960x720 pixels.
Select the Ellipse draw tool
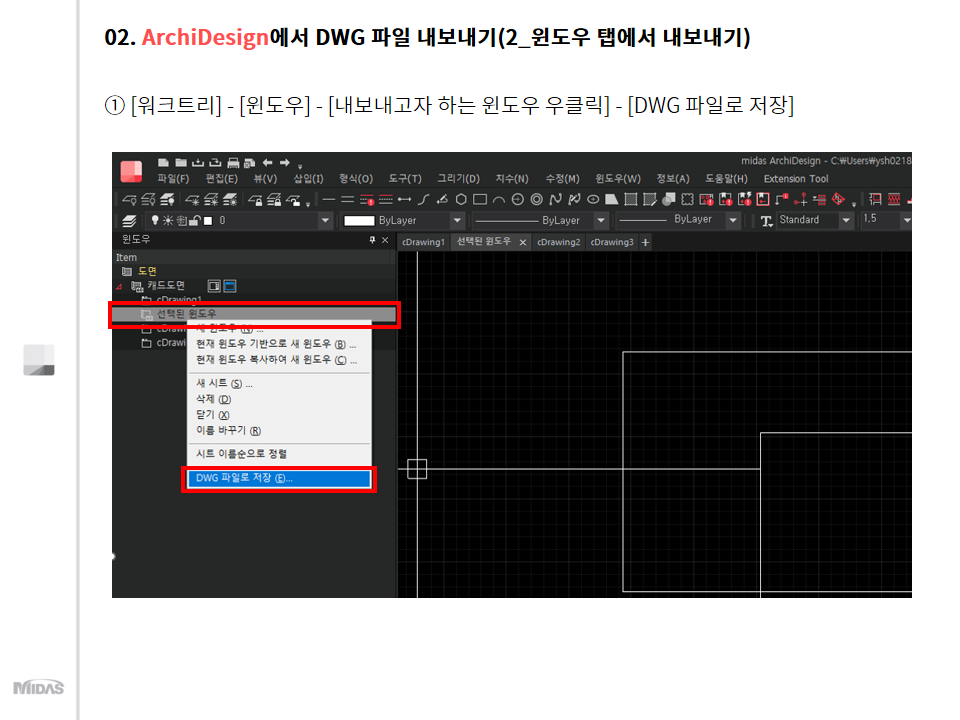coord(593,200)
